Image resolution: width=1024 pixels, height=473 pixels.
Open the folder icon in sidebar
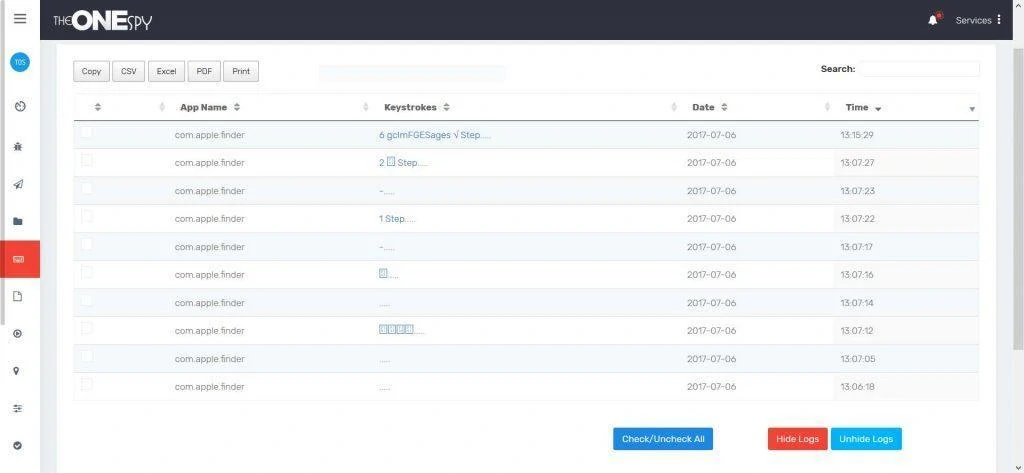coord(18,221)
